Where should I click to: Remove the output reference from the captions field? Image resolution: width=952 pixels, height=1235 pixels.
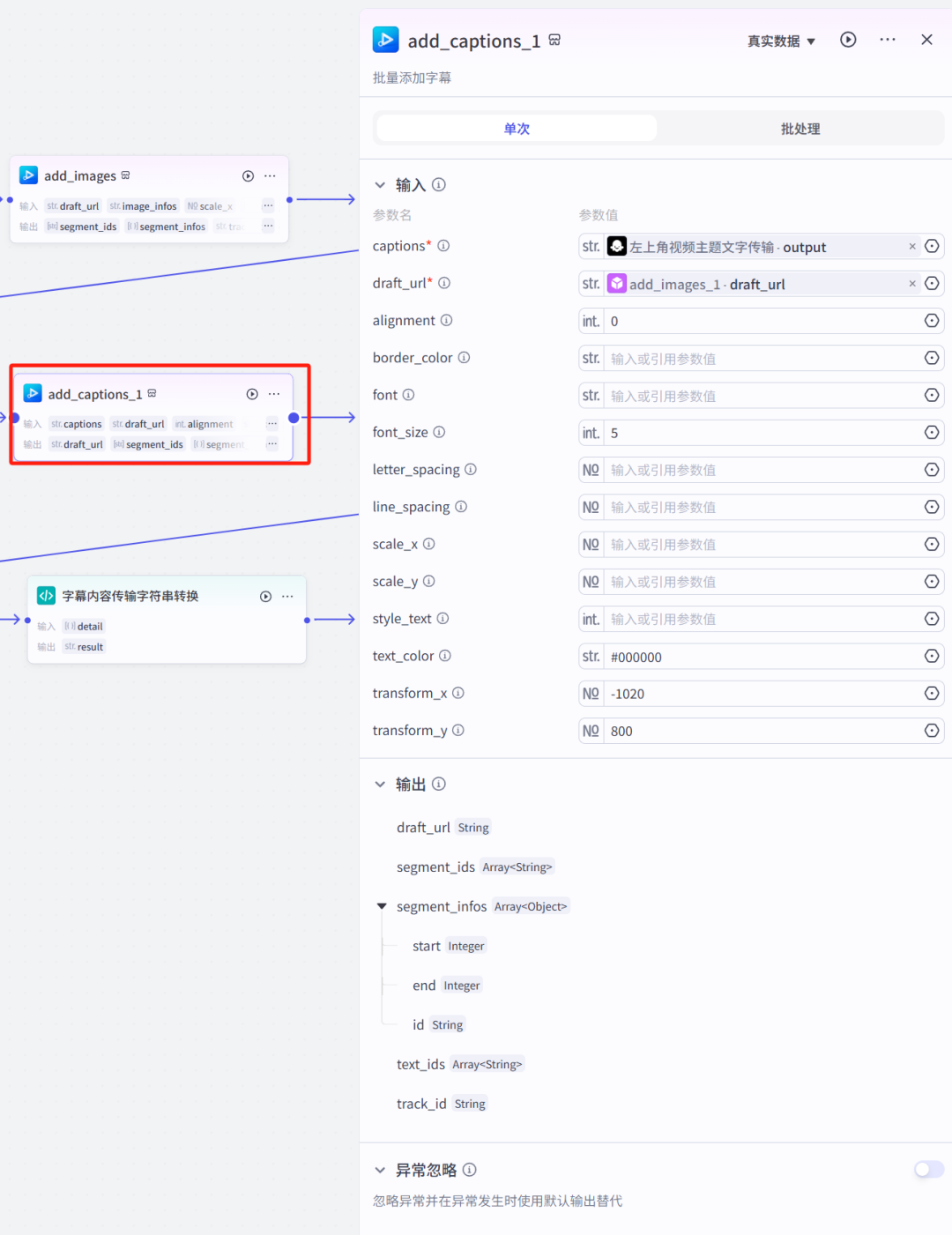(912, 246)
